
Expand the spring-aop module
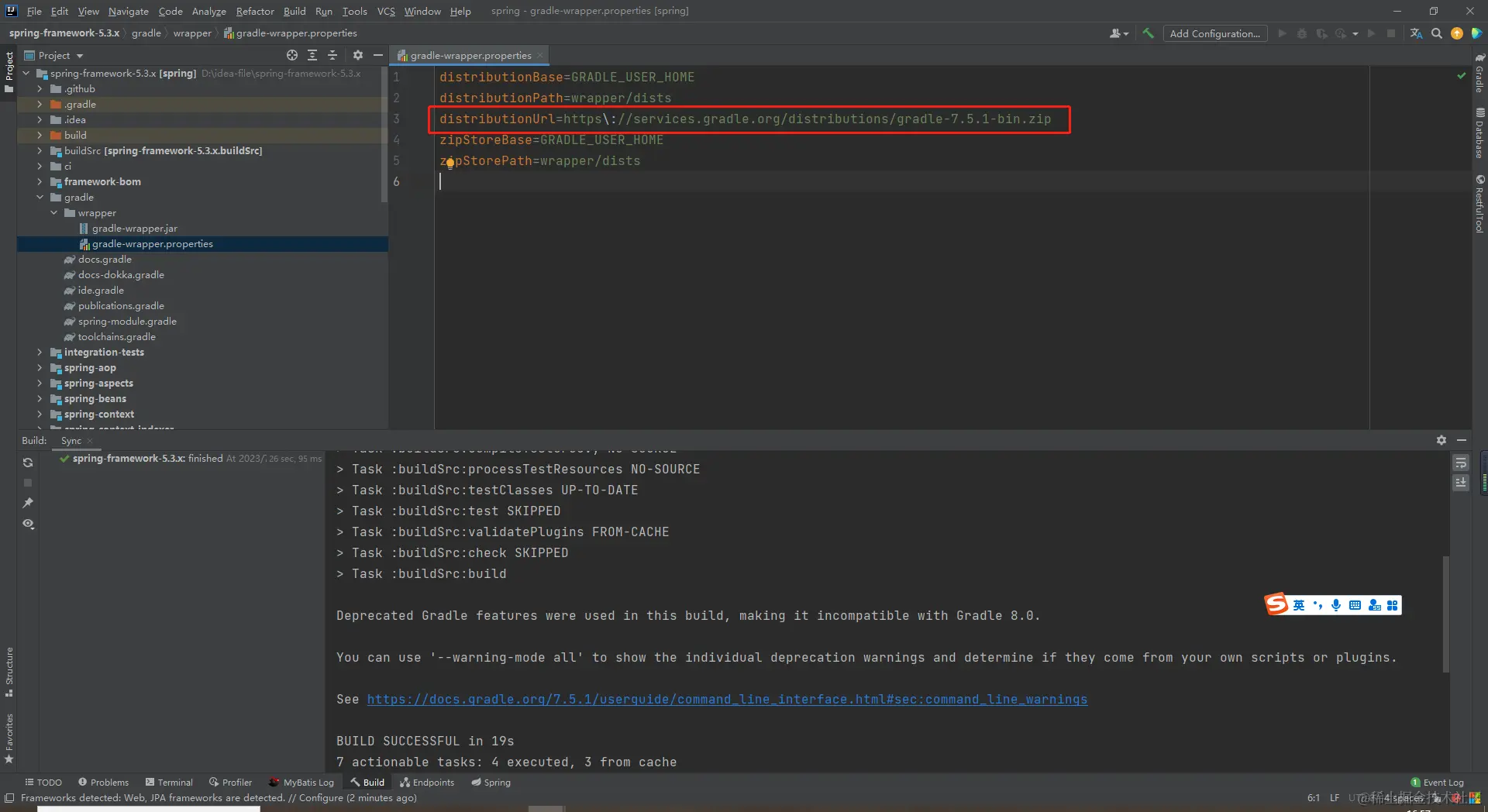coord(40,368)
